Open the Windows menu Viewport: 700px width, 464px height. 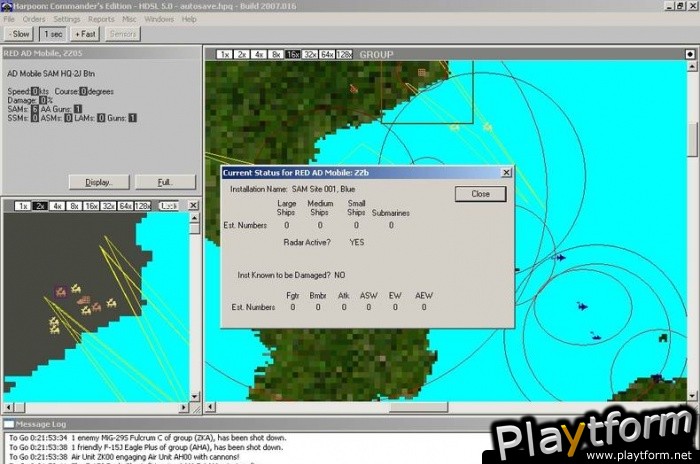click(x=159, y=19)
